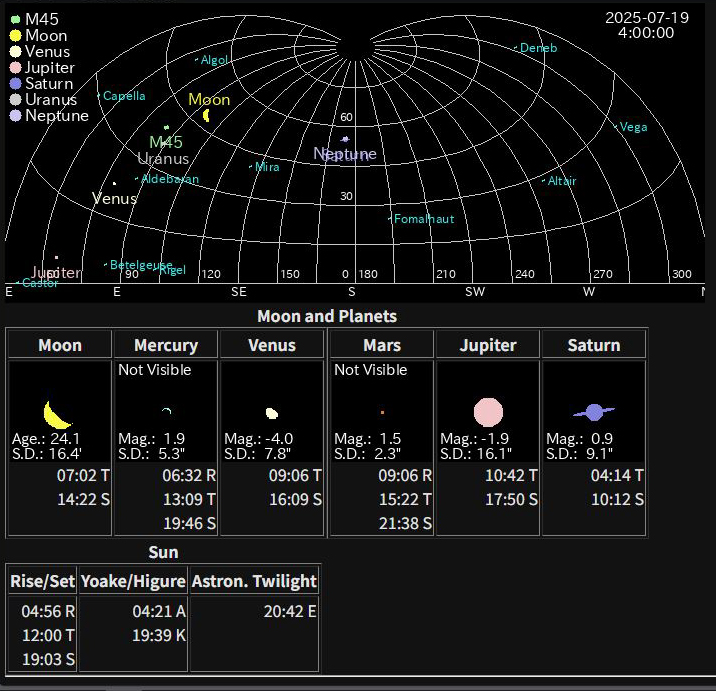Click the M45 cluster marker on the sky chart

(166, 128)
